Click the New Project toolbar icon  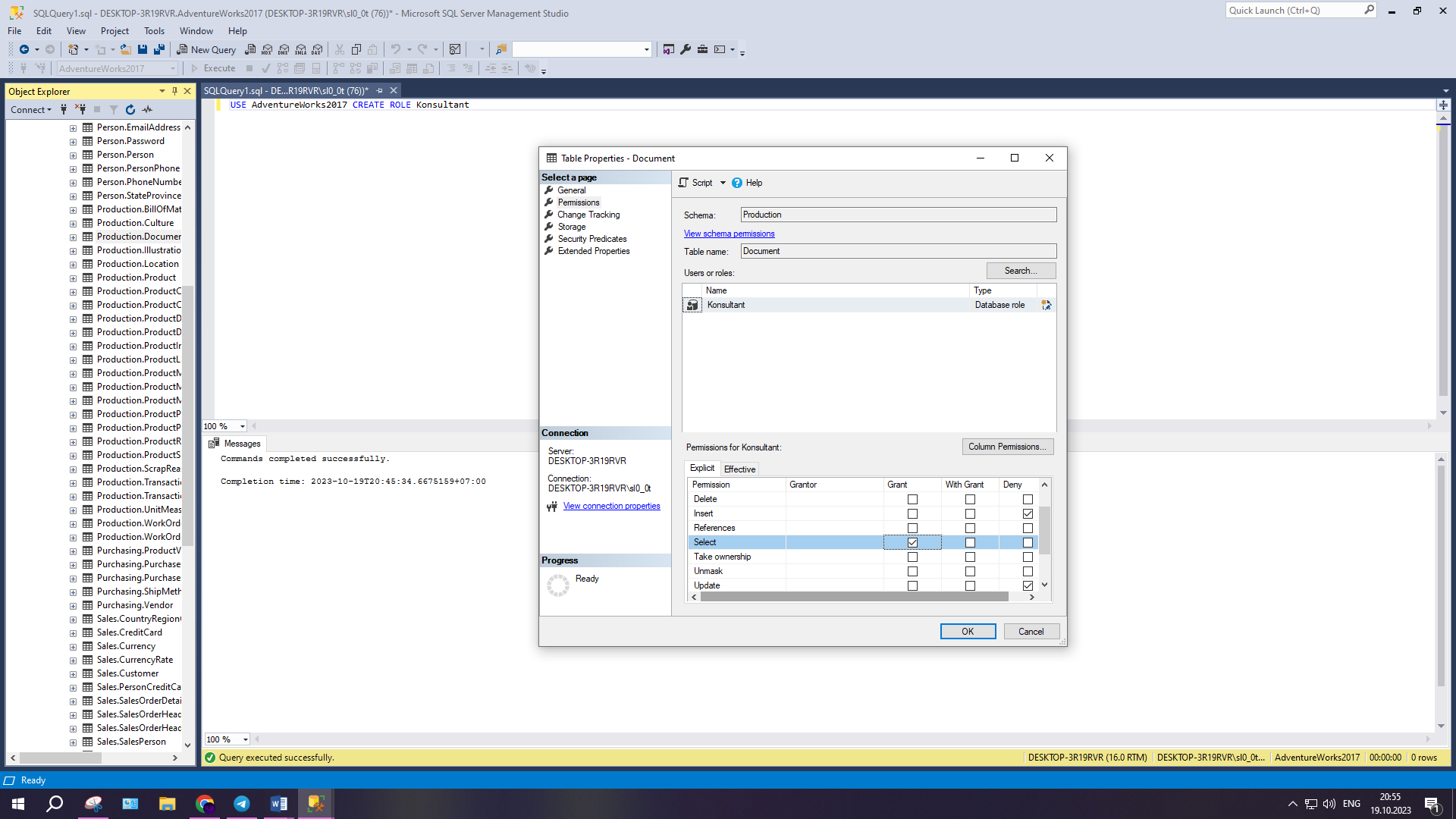[73, 49]
